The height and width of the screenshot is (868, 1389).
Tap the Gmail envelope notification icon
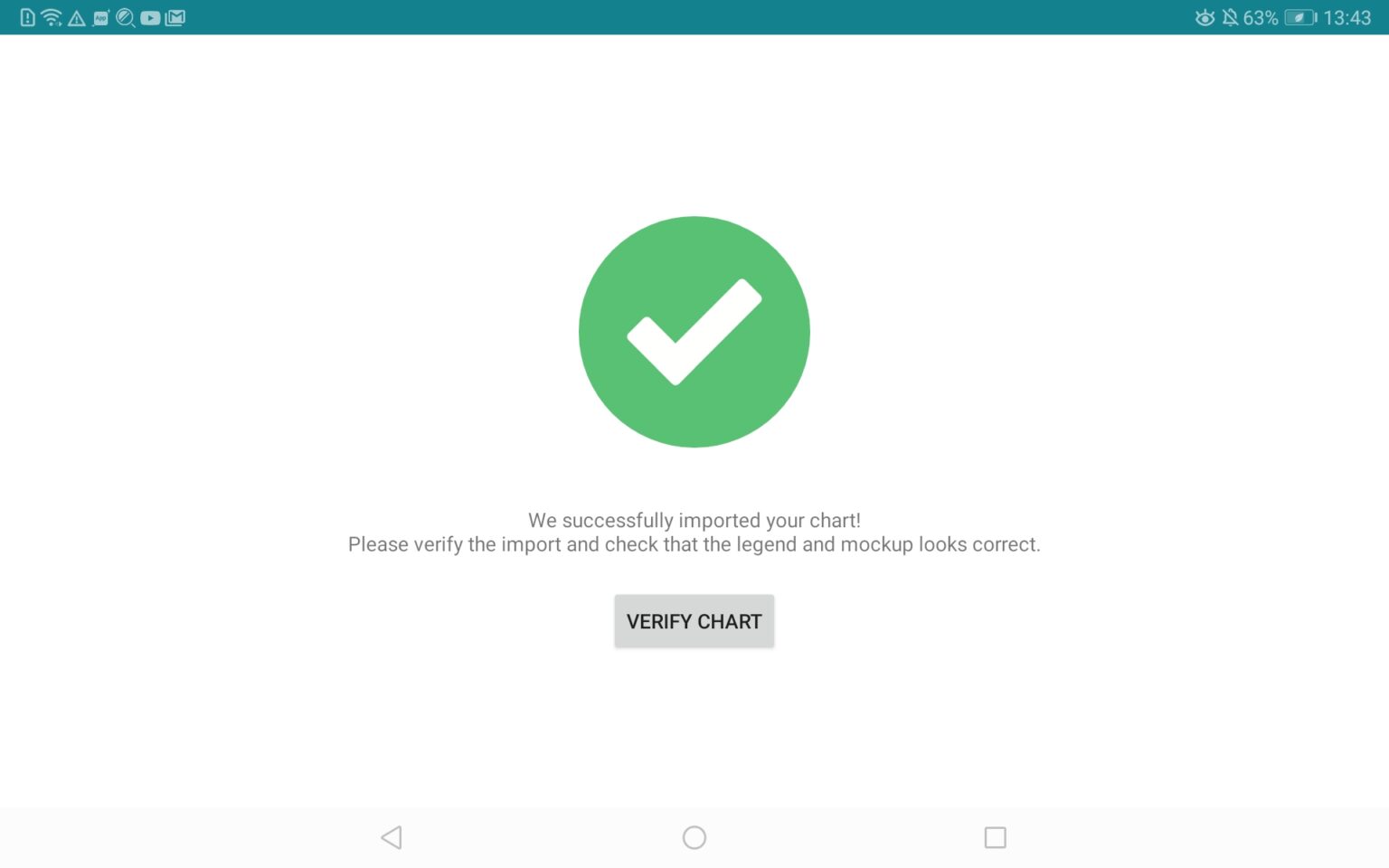(175, 17)
